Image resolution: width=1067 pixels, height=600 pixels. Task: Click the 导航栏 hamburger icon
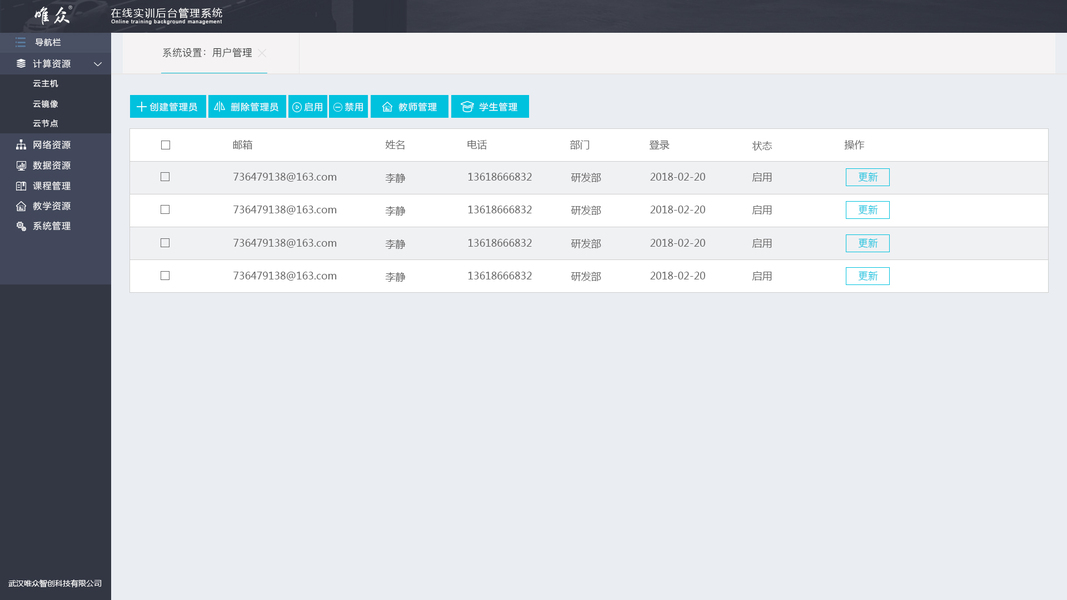[x=20, y=42]
